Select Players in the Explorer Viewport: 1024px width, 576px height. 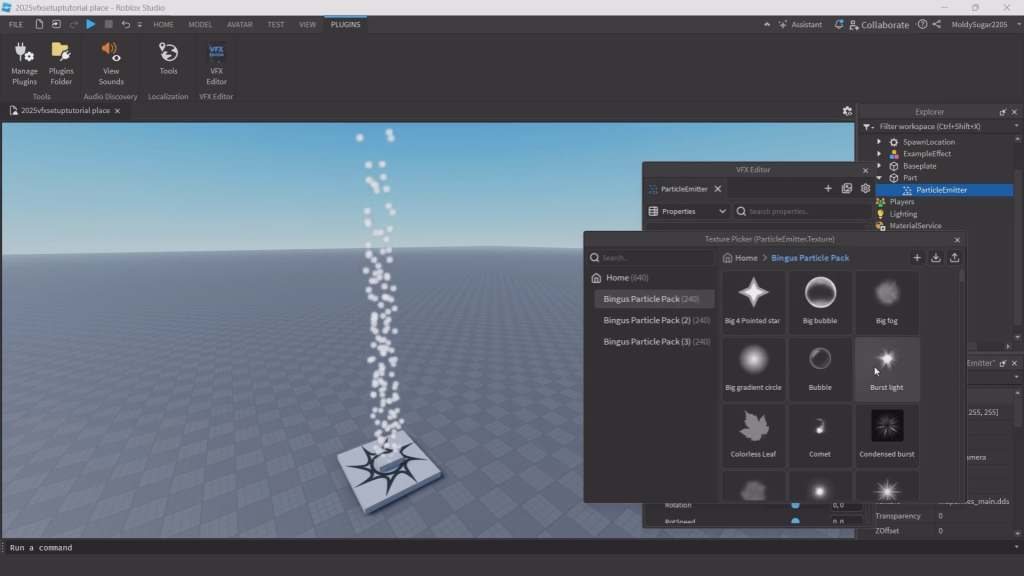901,202
